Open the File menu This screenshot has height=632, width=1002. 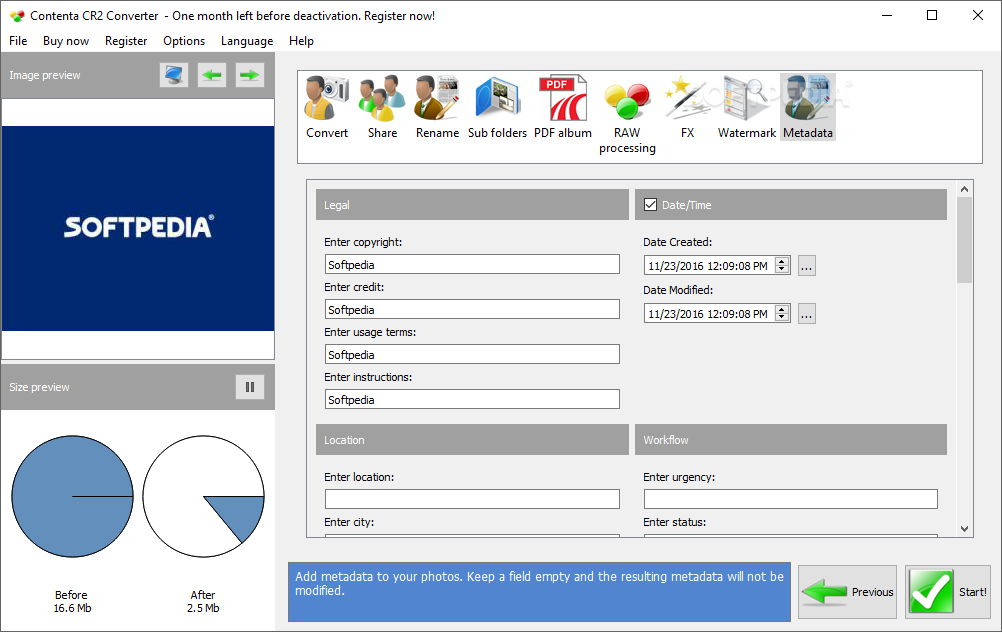(18, 41)
